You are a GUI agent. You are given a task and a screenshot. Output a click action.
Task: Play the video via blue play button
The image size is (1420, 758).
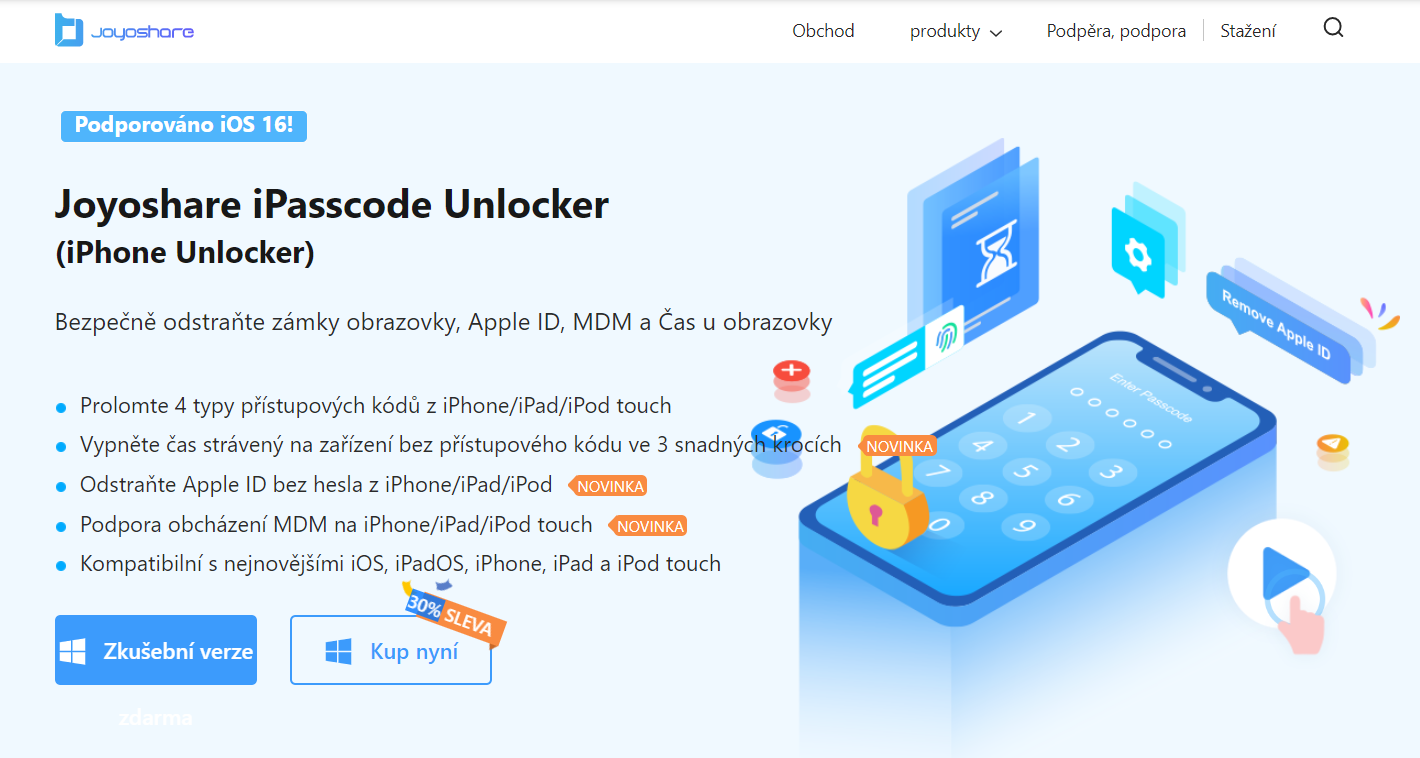click(x=1283, y=573)
